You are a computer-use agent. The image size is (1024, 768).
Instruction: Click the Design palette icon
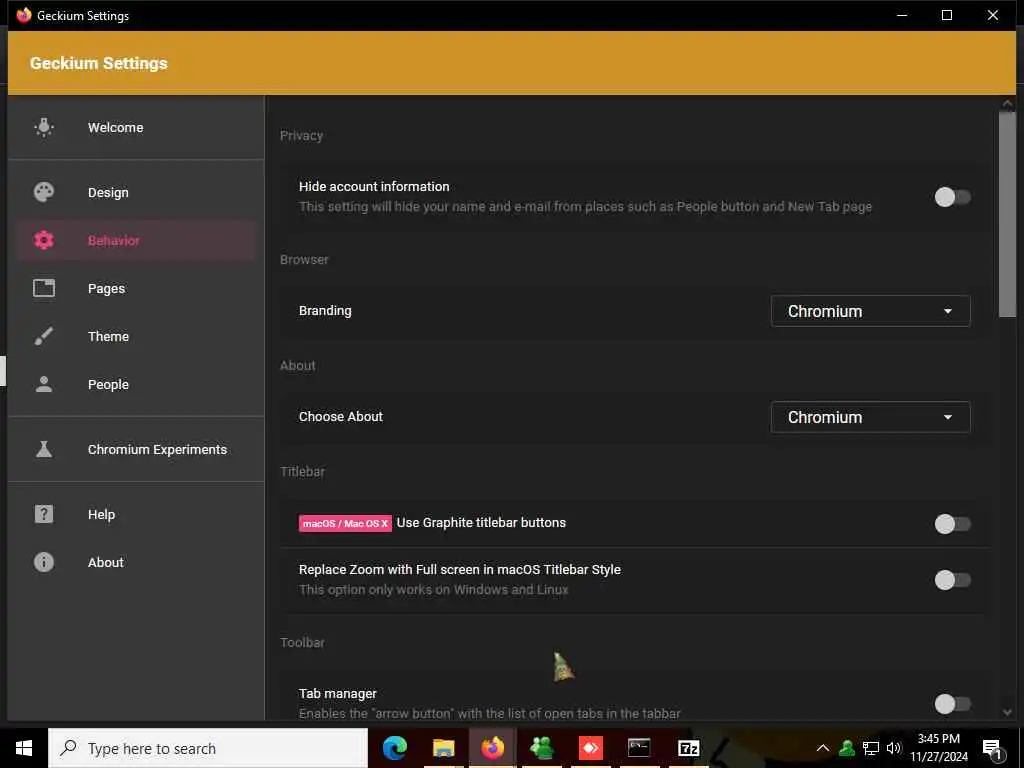(x=44, y=192)
